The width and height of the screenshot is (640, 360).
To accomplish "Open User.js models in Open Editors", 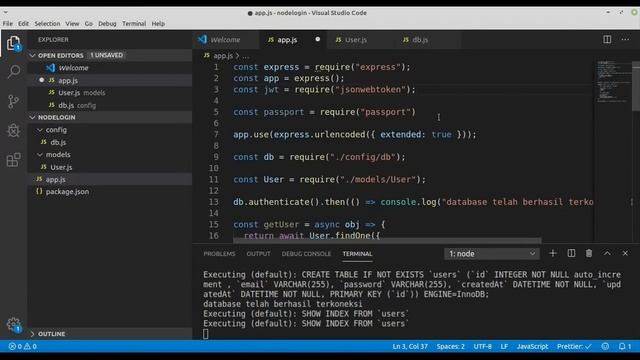I will point(110,93).
